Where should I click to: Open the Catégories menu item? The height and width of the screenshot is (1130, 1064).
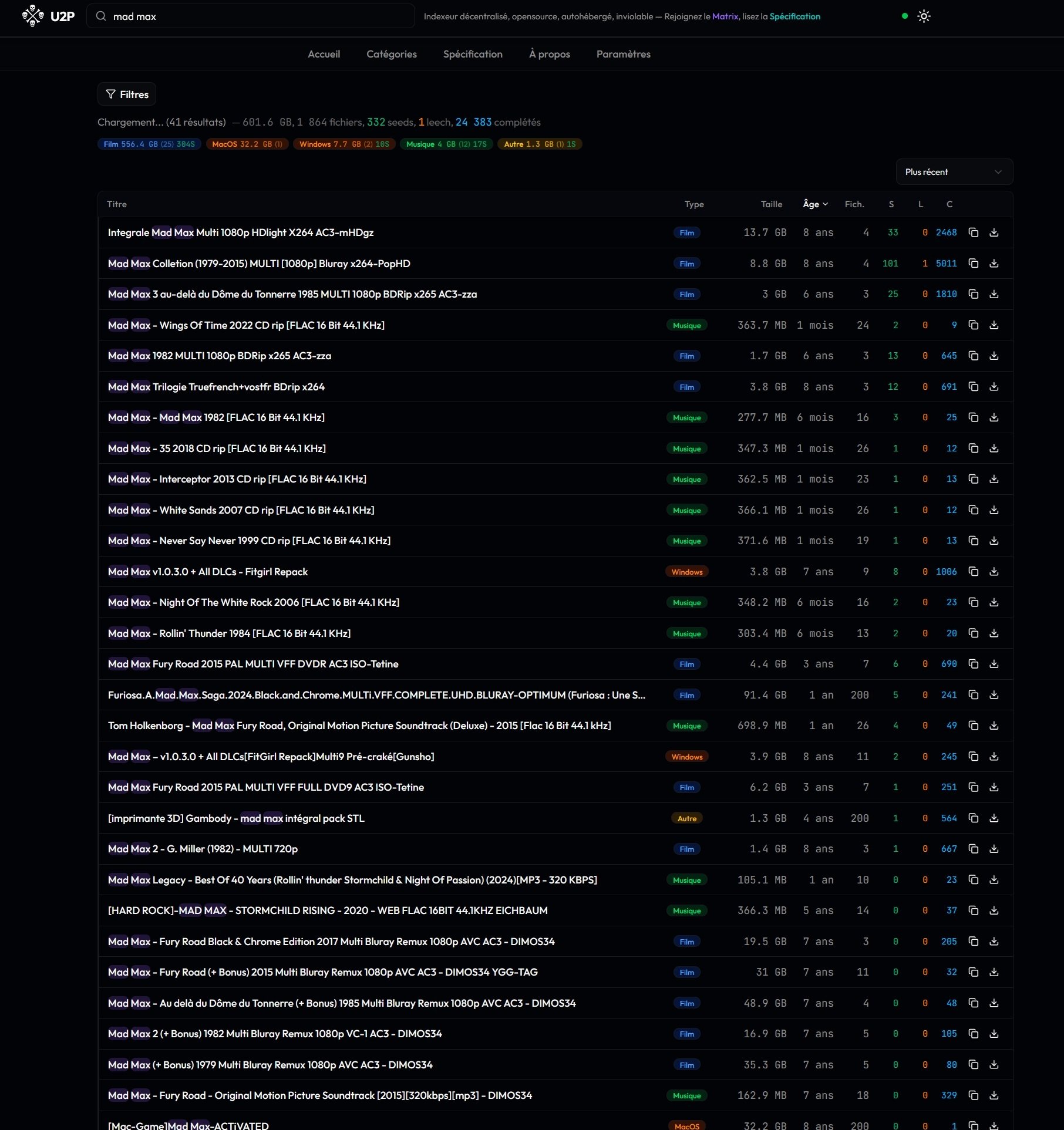391,54
